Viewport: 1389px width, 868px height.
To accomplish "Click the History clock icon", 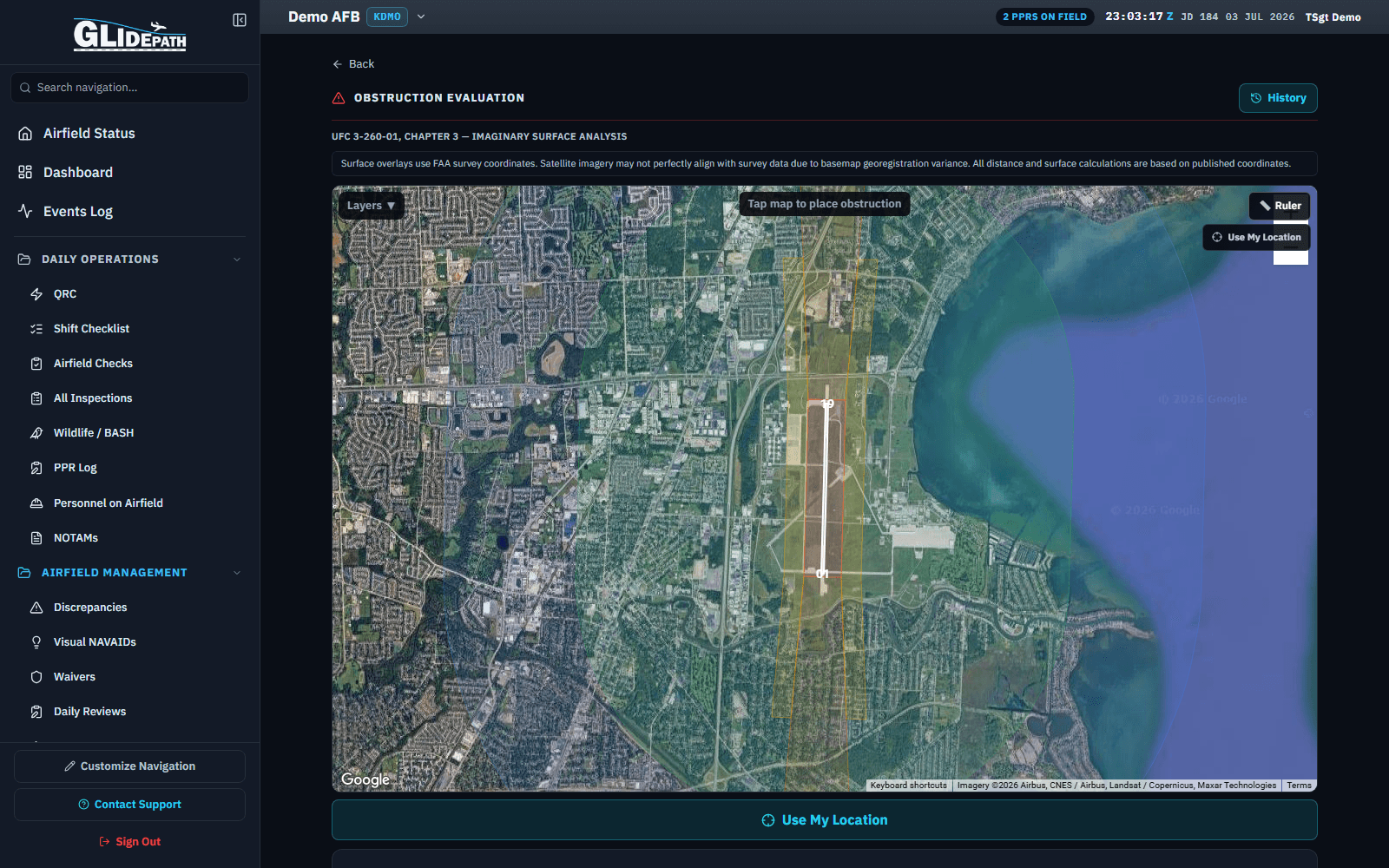I will tap(1256, 98).
